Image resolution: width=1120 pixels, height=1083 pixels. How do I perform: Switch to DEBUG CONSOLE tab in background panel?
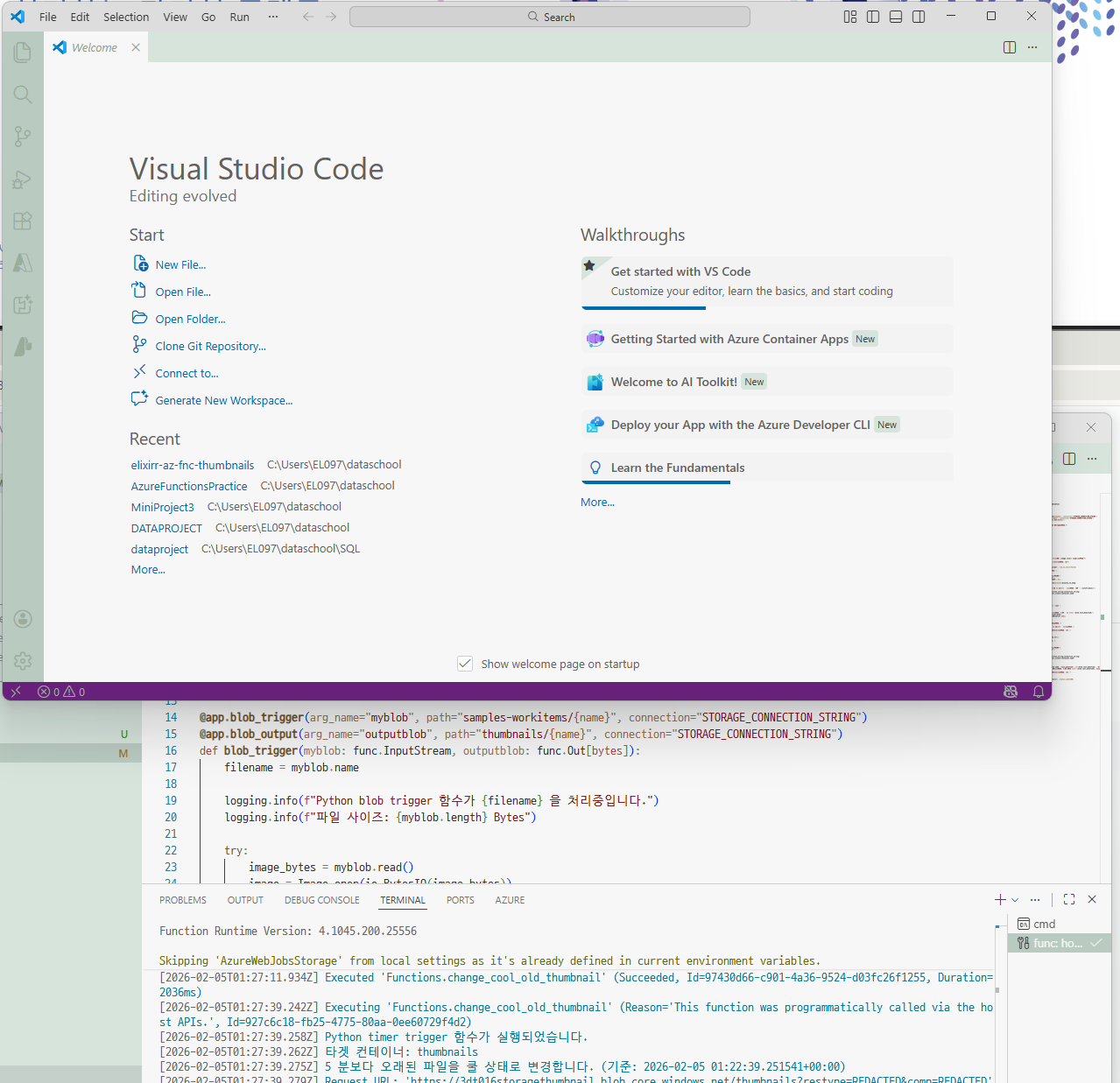pyautogui.click(x=322, y=900)
